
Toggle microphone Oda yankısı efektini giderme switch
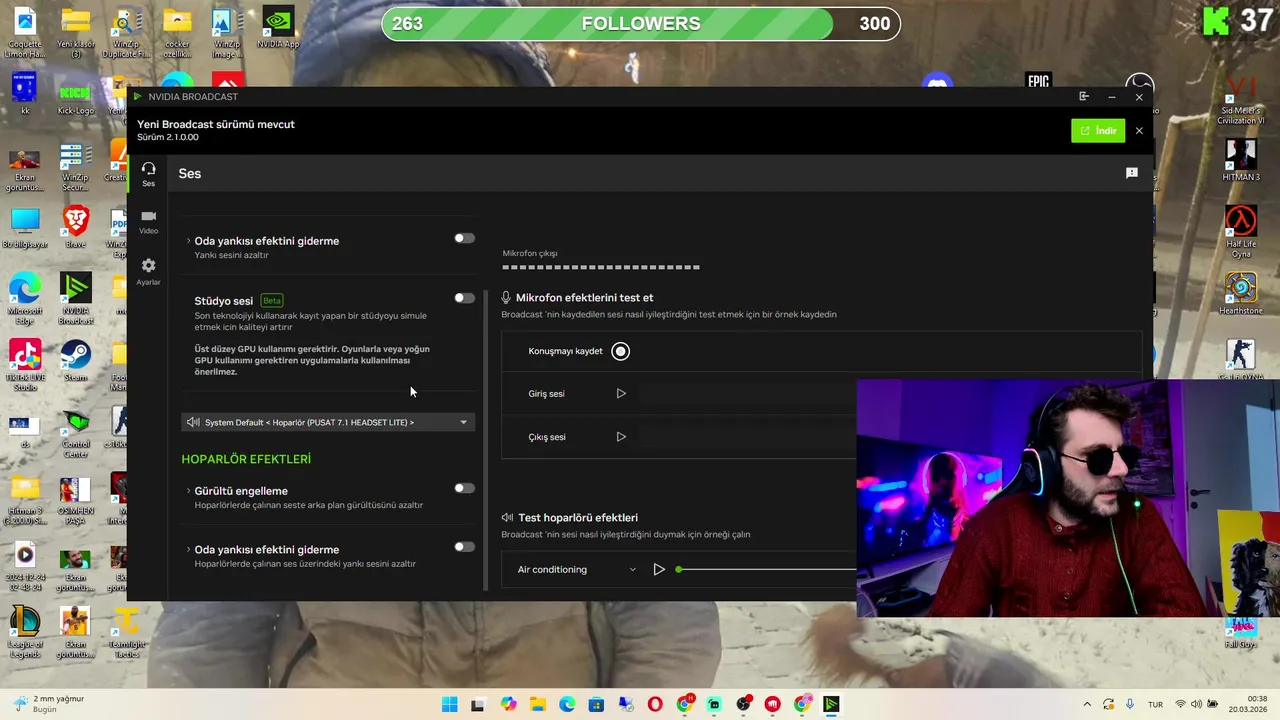click(464, 238)
